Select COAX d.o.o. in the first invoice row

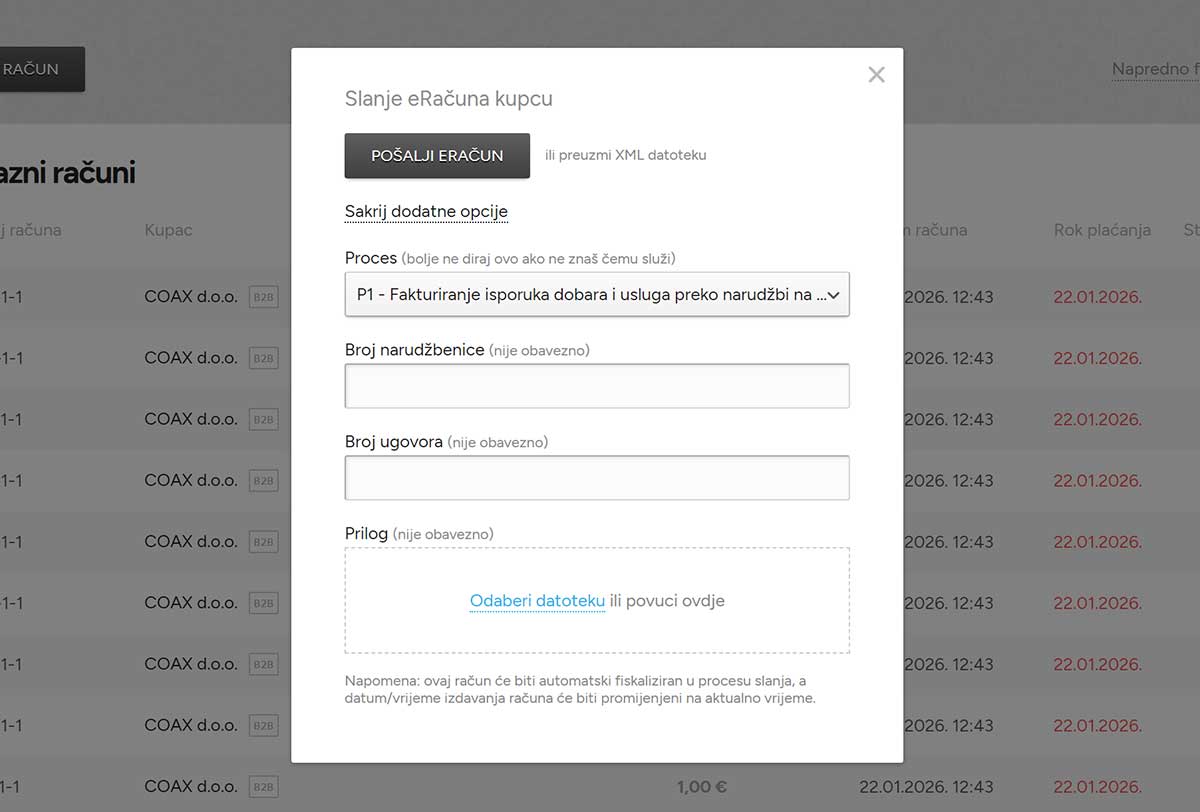coord(191,297)
